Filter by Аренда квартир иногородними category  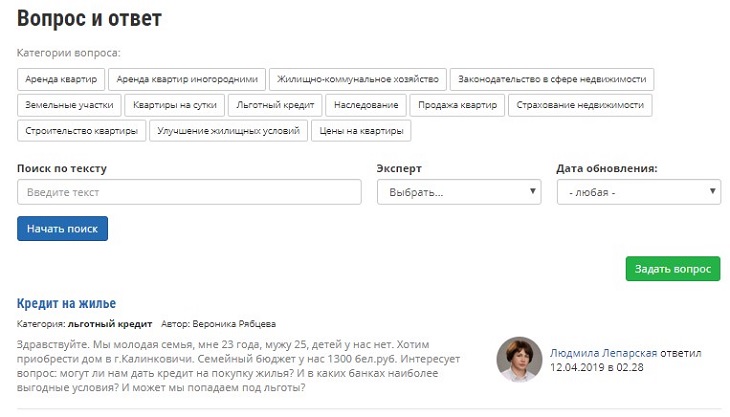click(187, 79)
